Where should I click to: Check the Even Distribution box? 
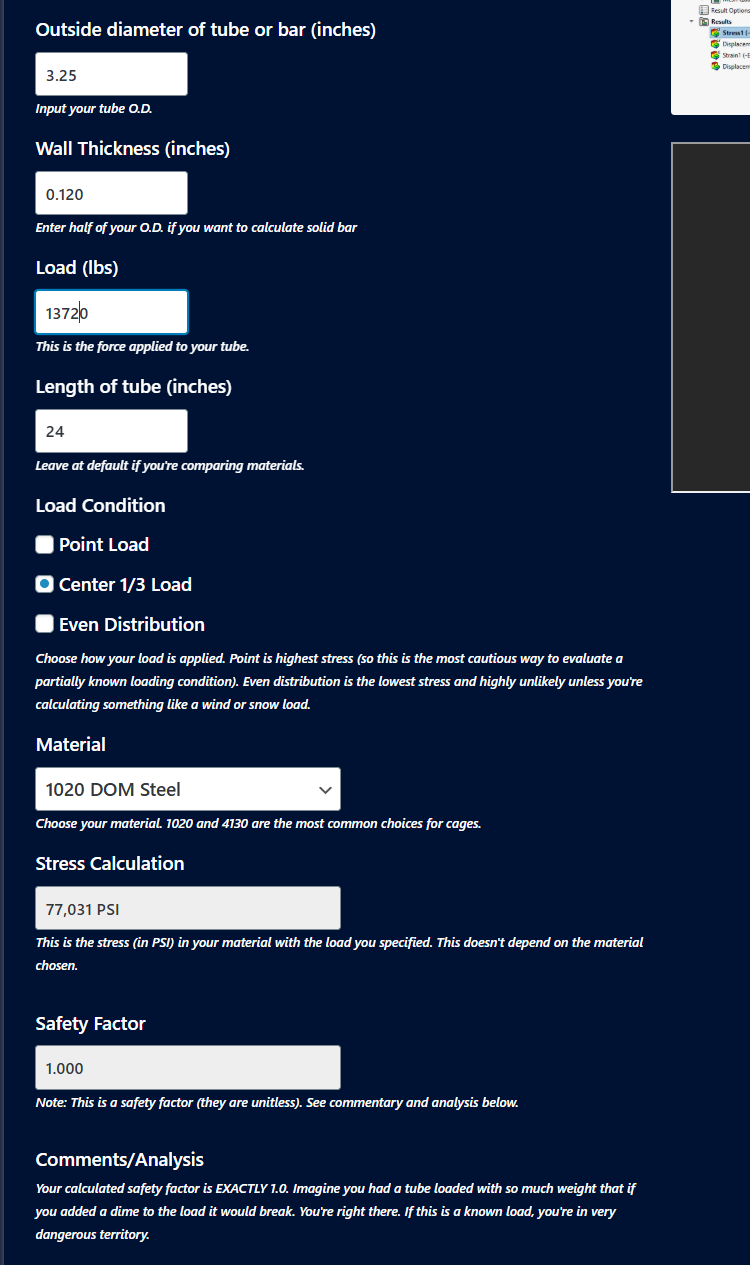pyautogui.click(x=44, y=625)
